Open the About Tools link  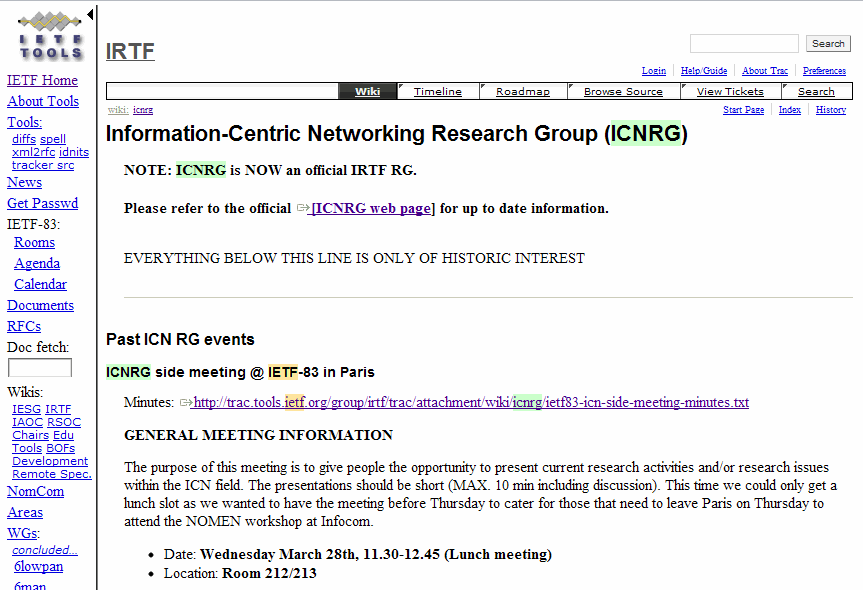43,101
